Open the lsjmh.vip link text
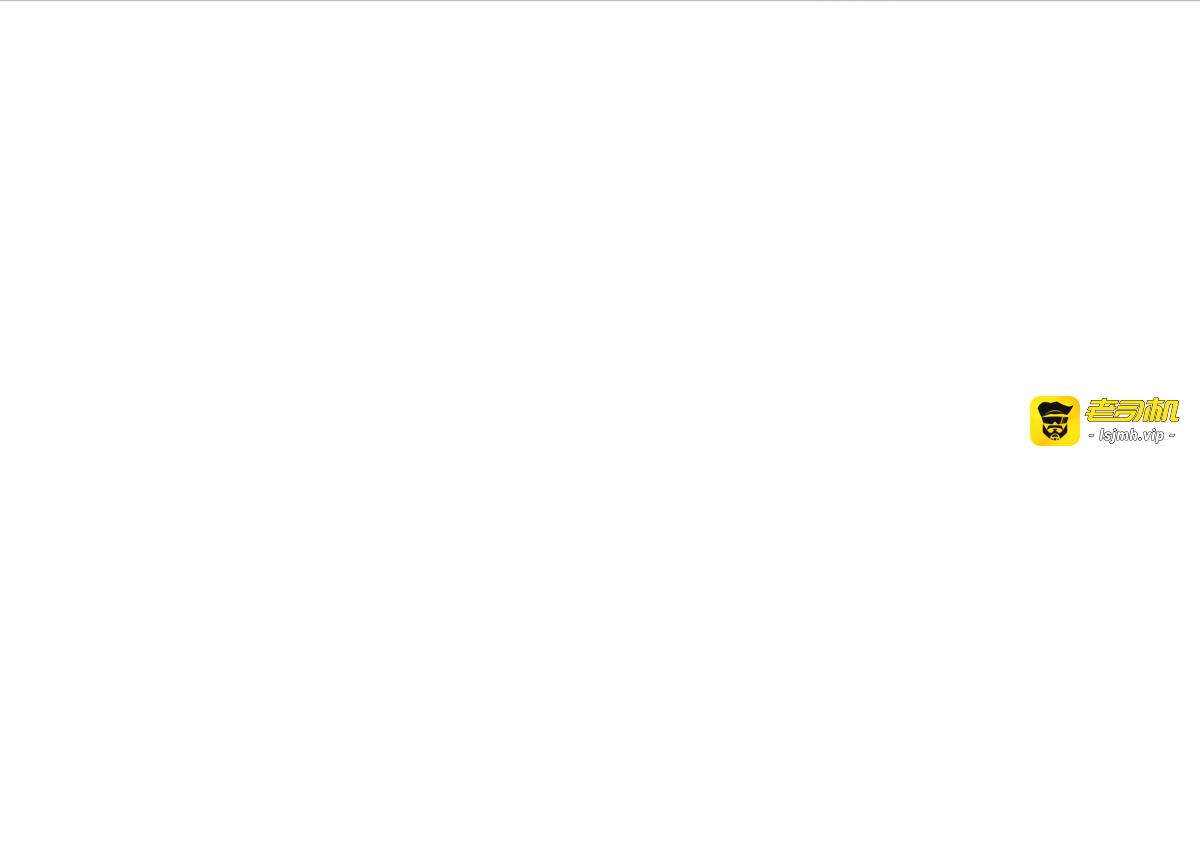Screen dimensions: 1200x842 click(1131, 435)
